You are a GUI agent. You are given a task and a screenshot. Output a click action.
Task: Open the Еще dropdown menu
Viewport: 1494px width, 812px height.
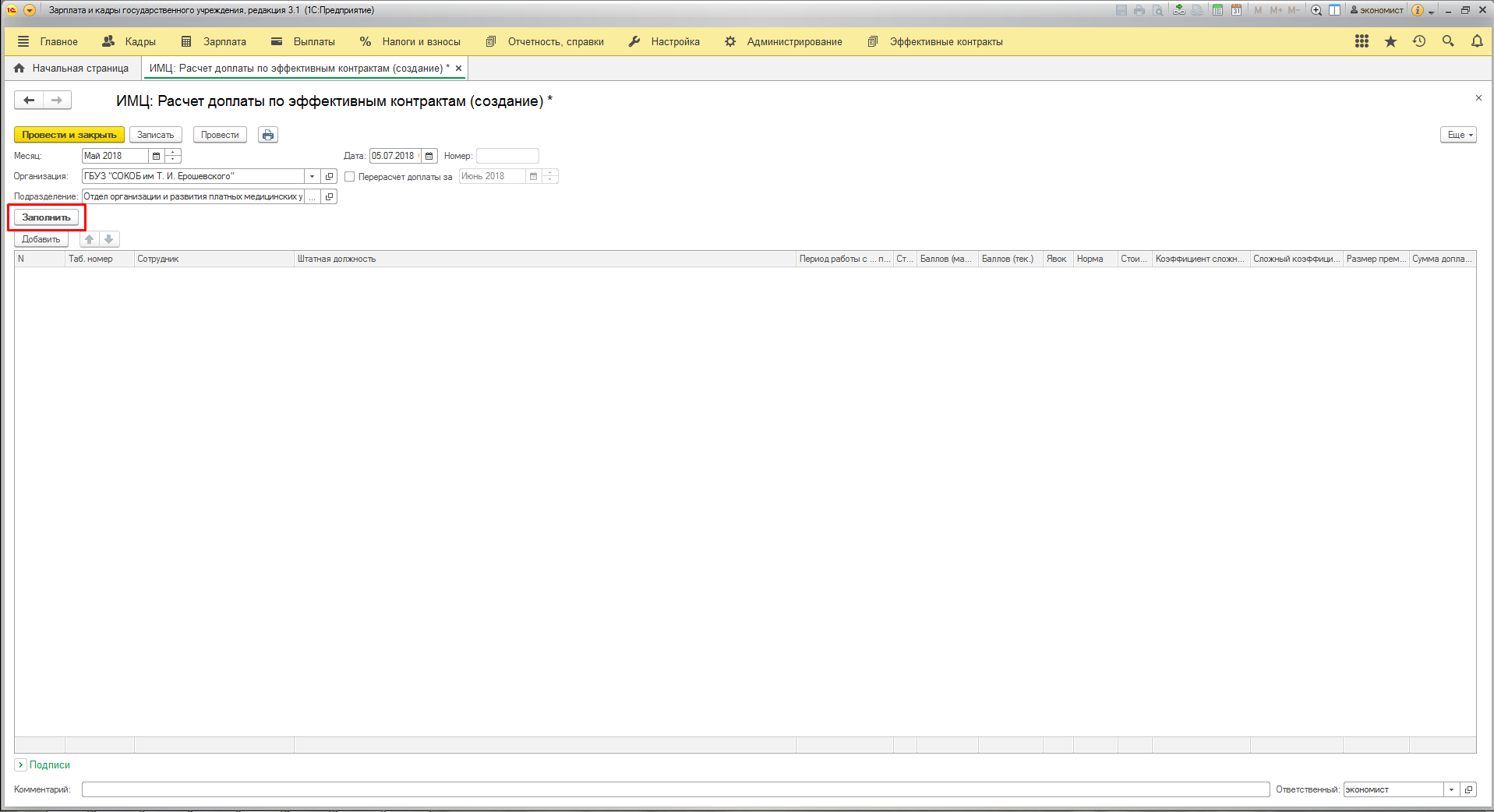(1459, 135)
